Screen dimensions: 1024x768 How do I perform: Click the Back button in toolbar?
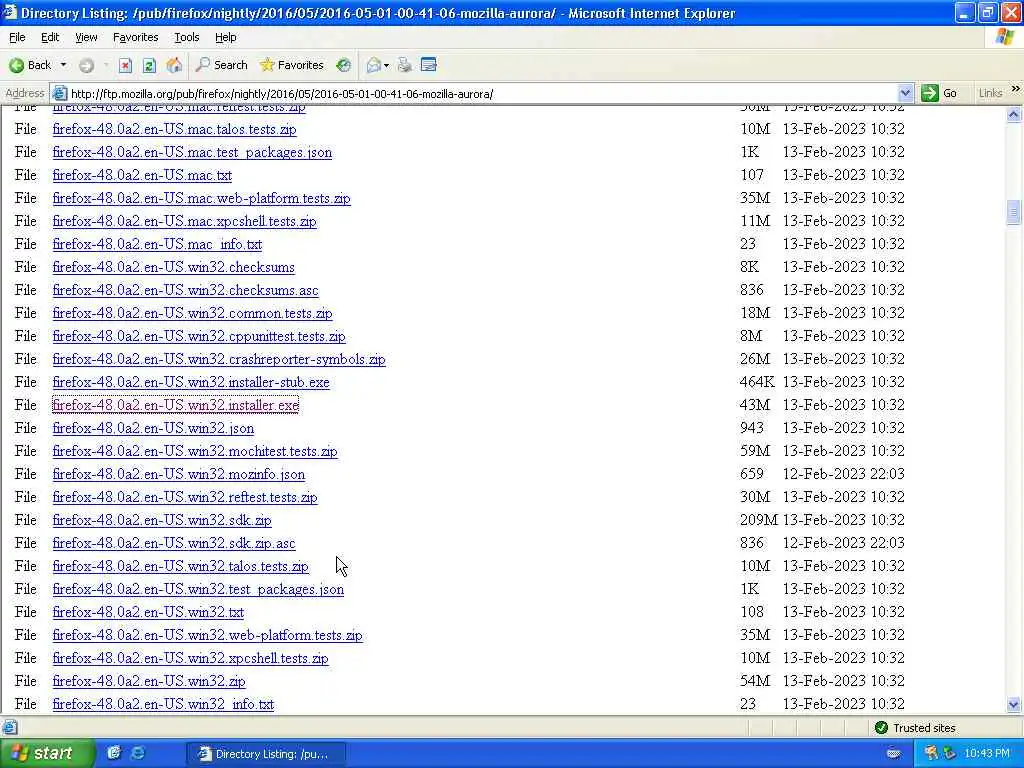[29, 65]
